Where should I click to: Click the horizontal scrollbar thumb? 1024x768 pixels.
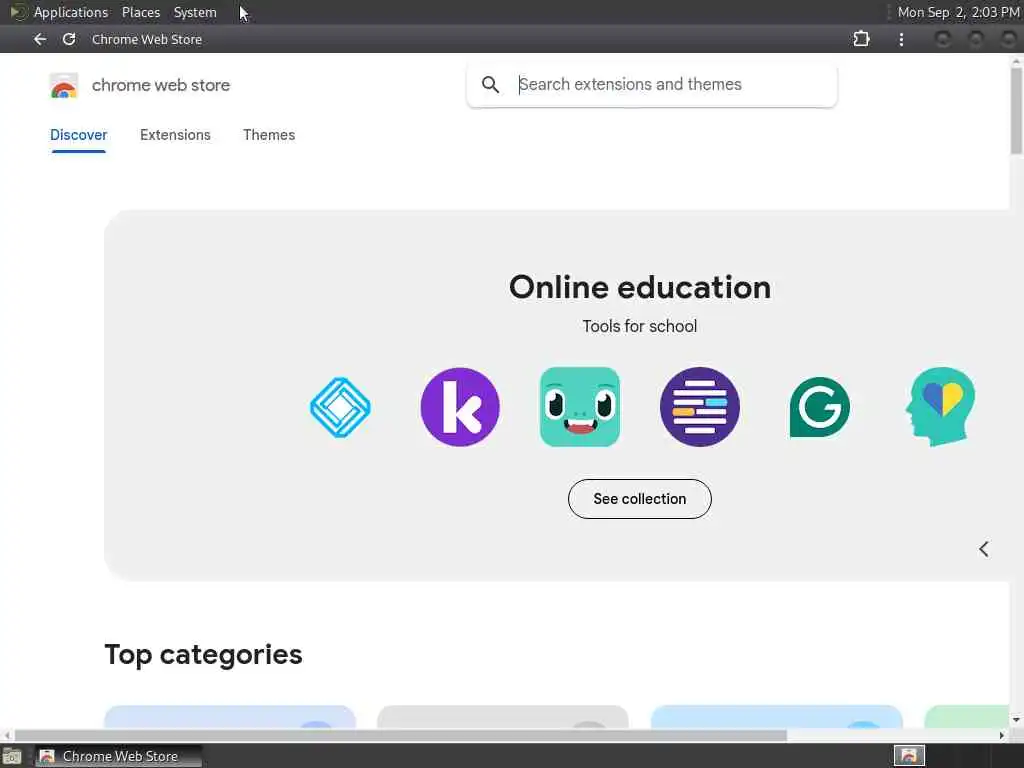coord(400,735)
